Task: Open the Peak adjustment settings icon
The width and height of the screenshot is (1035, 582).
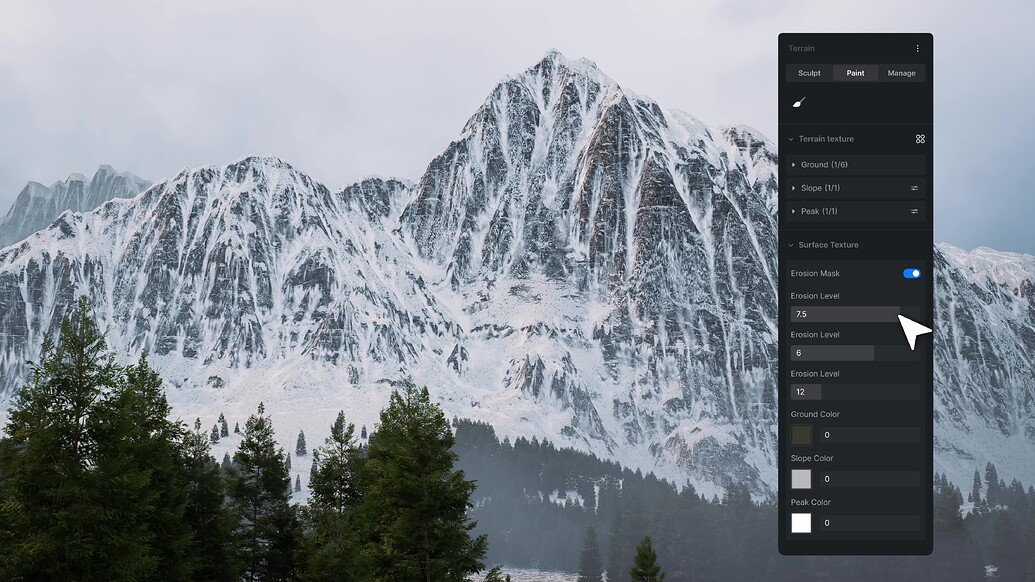Action: (916, 211)
